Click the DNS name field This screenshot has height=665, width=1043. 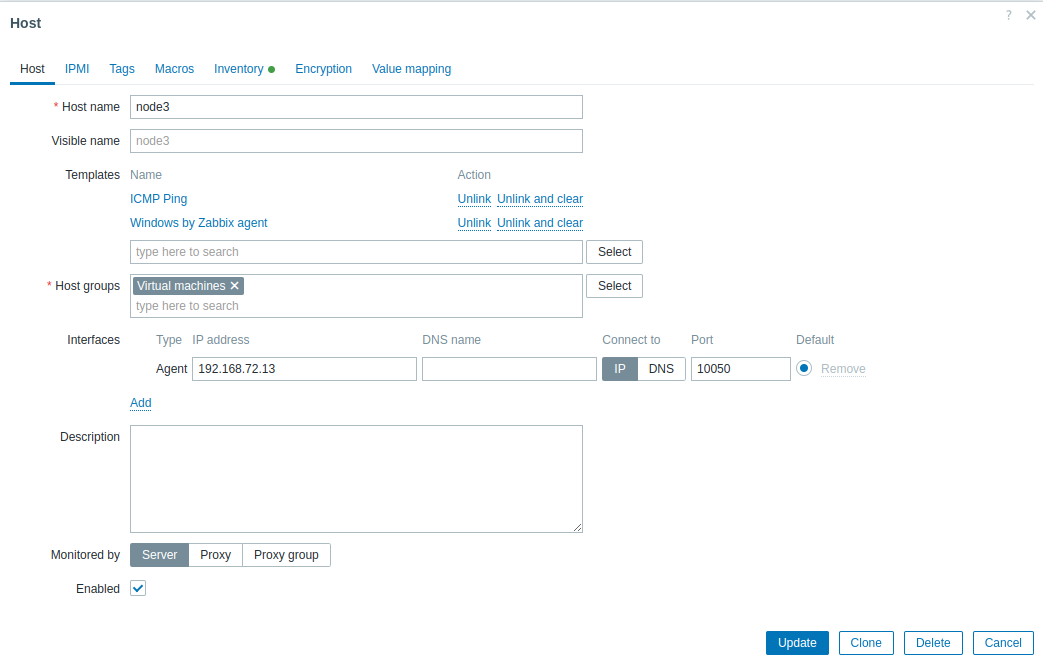click(x=510, y=369)
